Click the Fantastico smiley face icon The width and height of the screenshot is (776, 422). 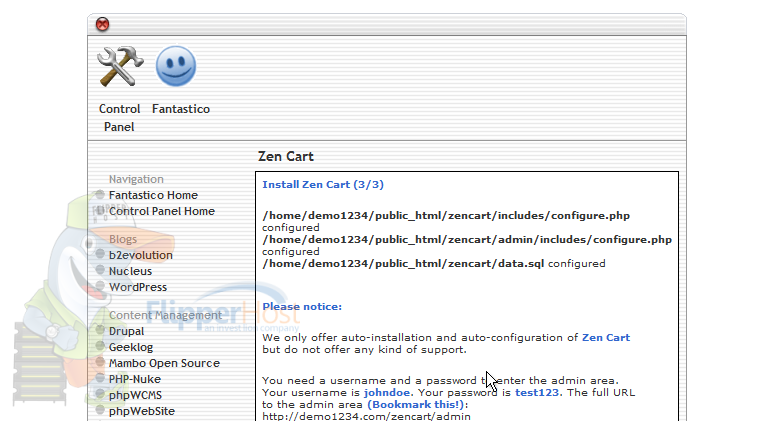176,66
